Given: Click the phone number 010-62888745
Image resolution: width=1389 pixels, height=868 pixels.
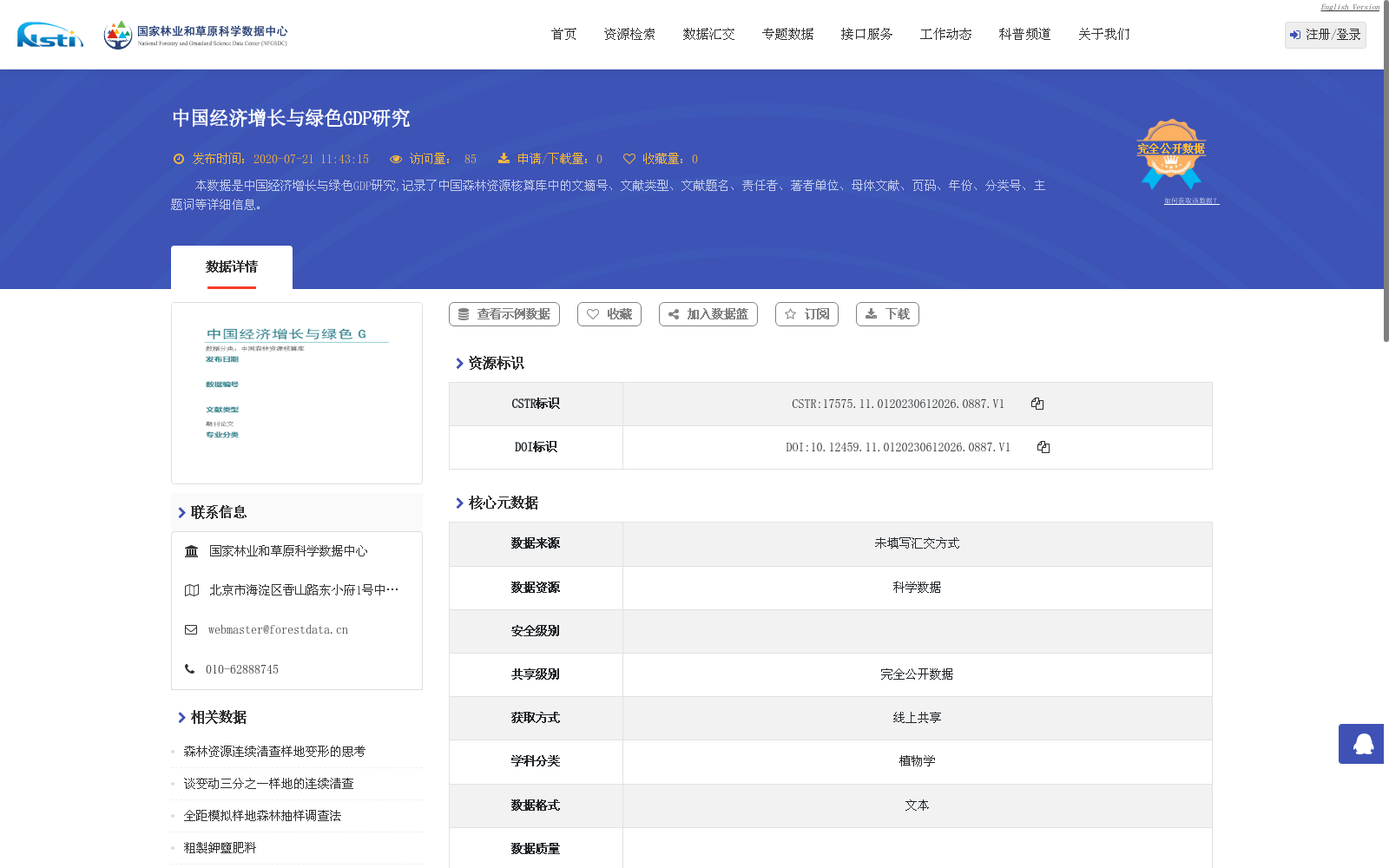Looking at the screenshot, I should 242,670.
